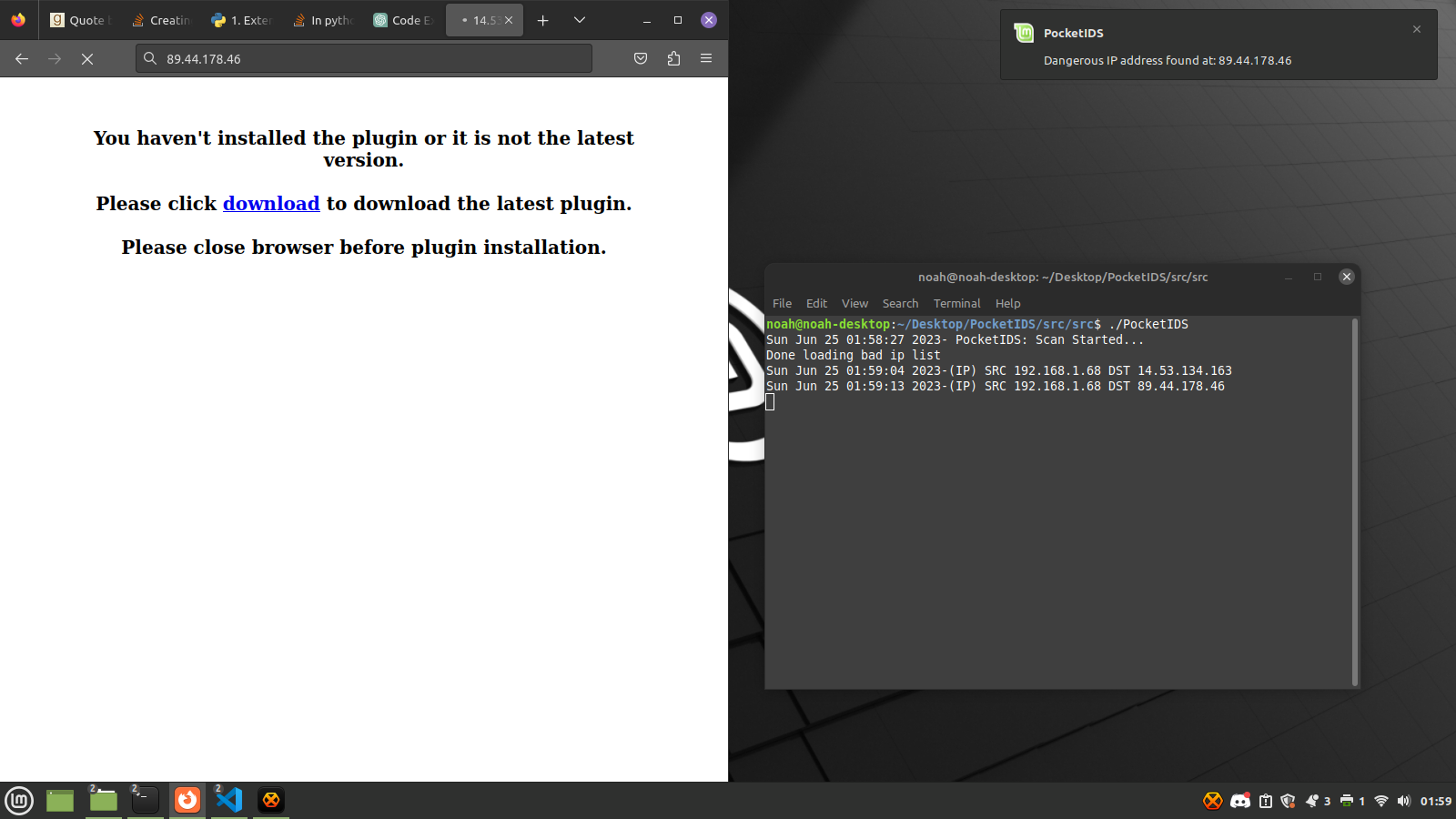
Task: Switch to the 'In pyth' tab
Action: tap(322, 20)
